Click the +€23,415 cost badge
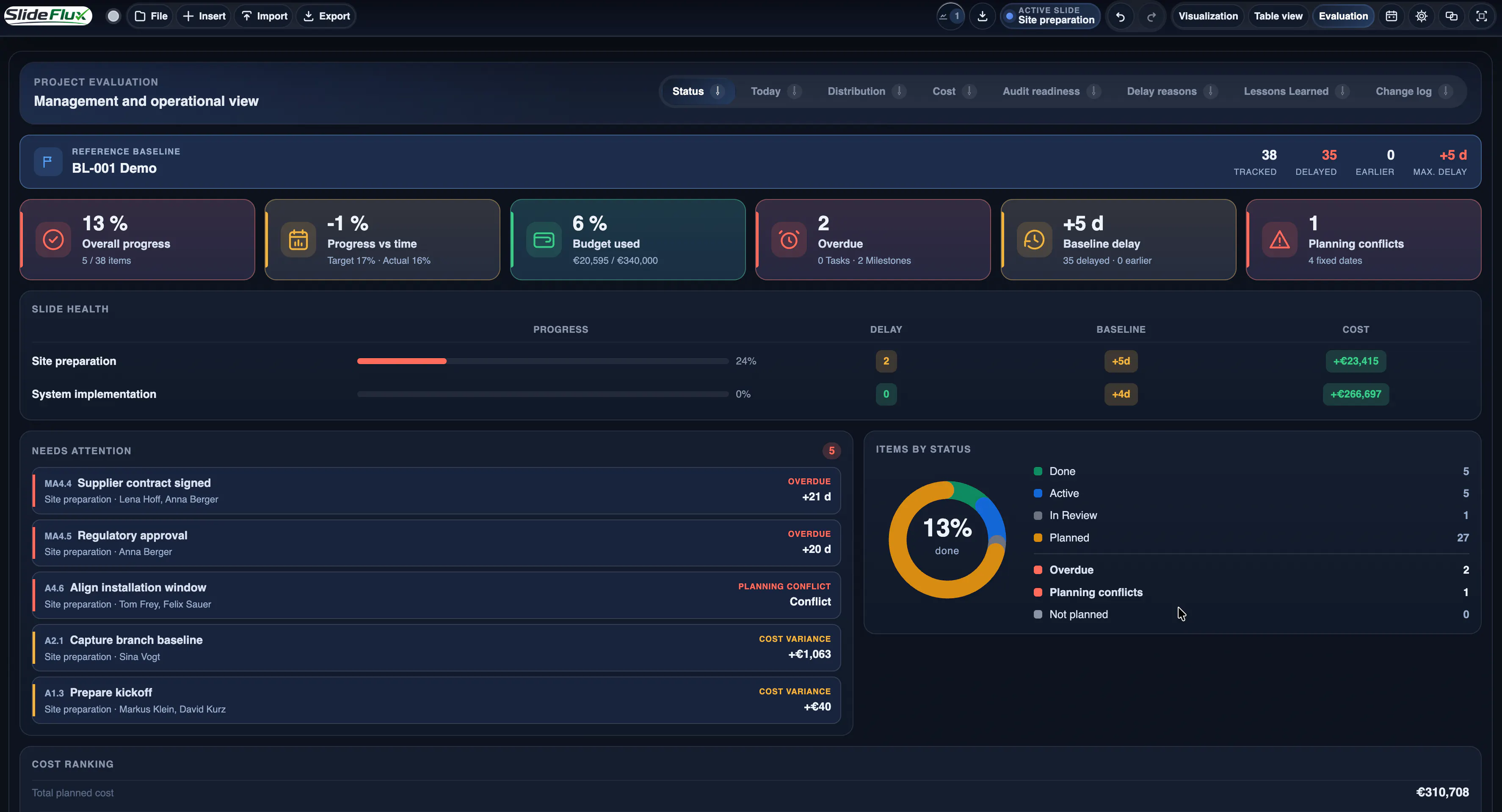 pos(1356,362)
